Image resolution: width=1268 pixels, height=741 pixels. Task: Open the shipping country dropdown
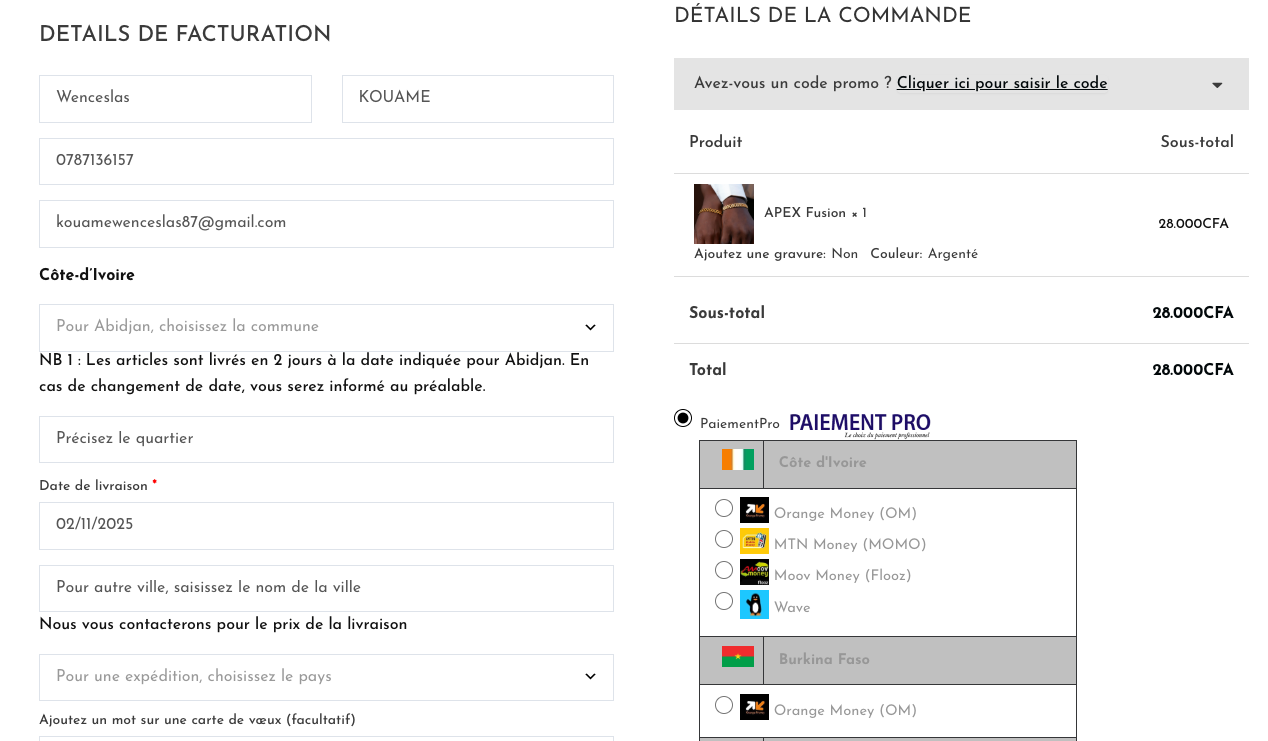326,678
